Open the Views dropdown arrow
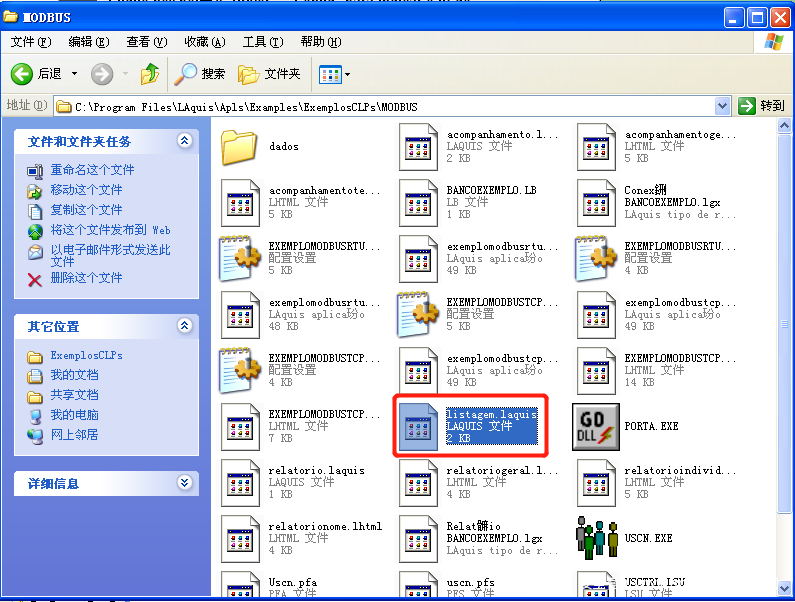Image resolution: width=795 pixels, height=602 pixels. pos(347,75)
